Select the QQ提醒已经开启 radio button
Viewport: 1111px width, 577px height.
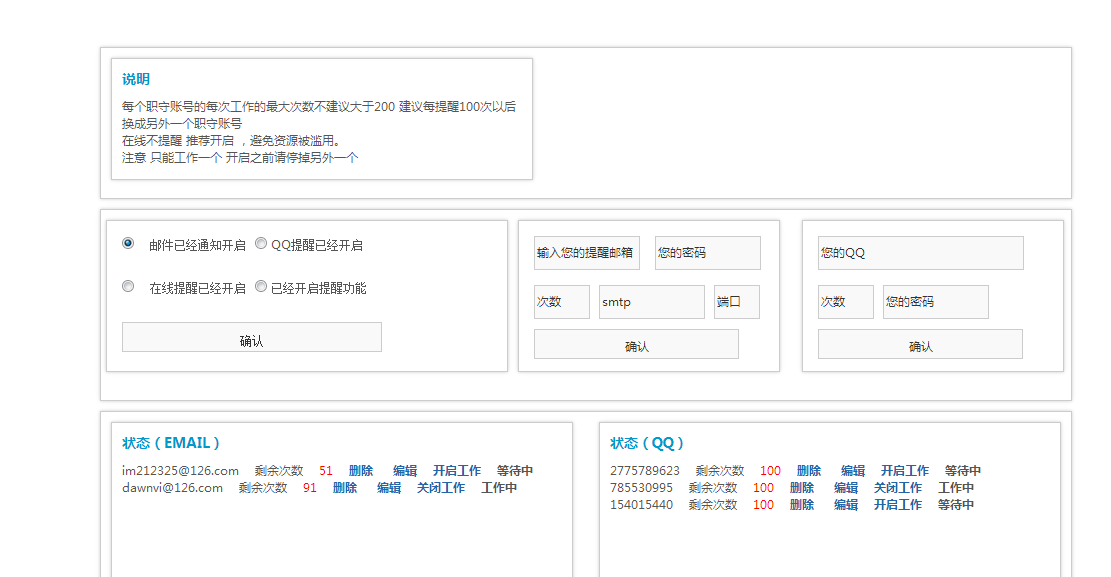pos(260,243)
